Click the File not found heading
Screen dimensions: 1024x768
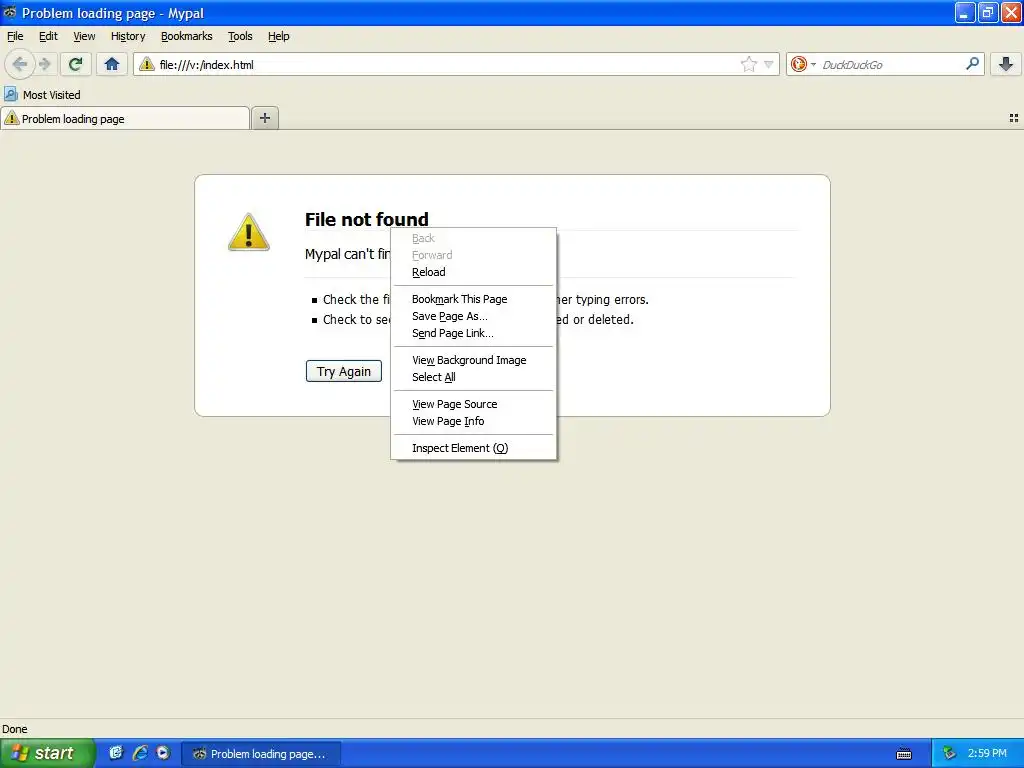[x=366, y=219]
